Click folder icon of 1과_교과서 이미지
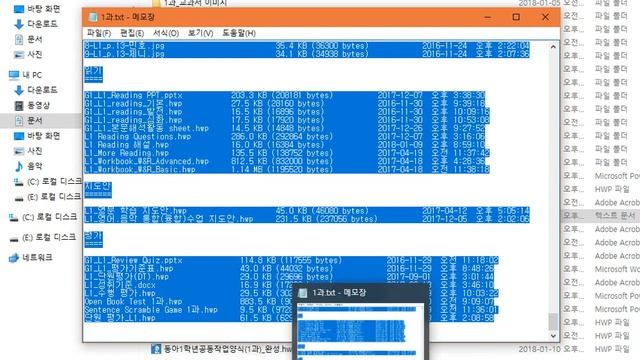This screenshot has height=360, width=640. tap(156, 3)
